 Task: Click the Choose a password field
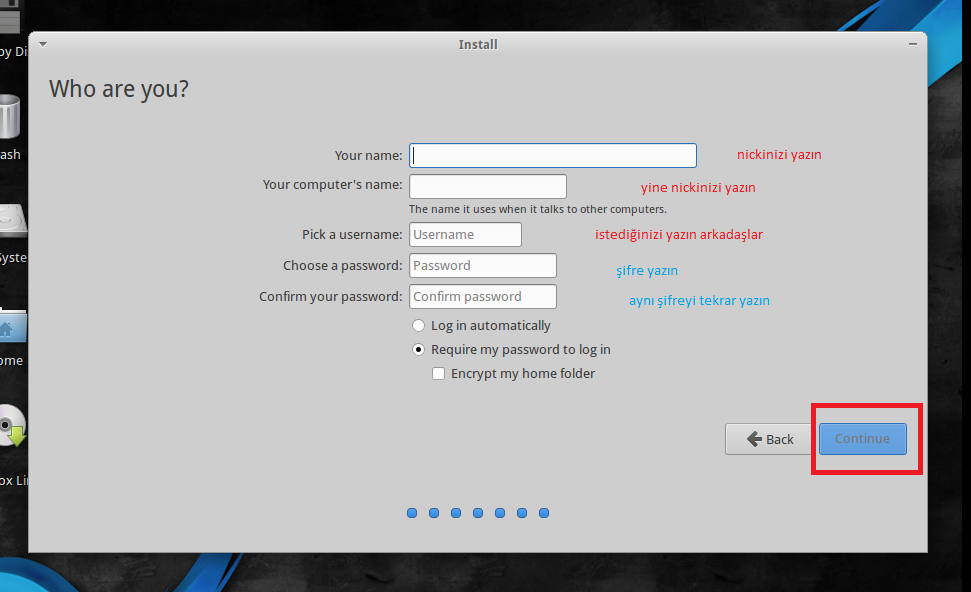(x=482, y=266)
